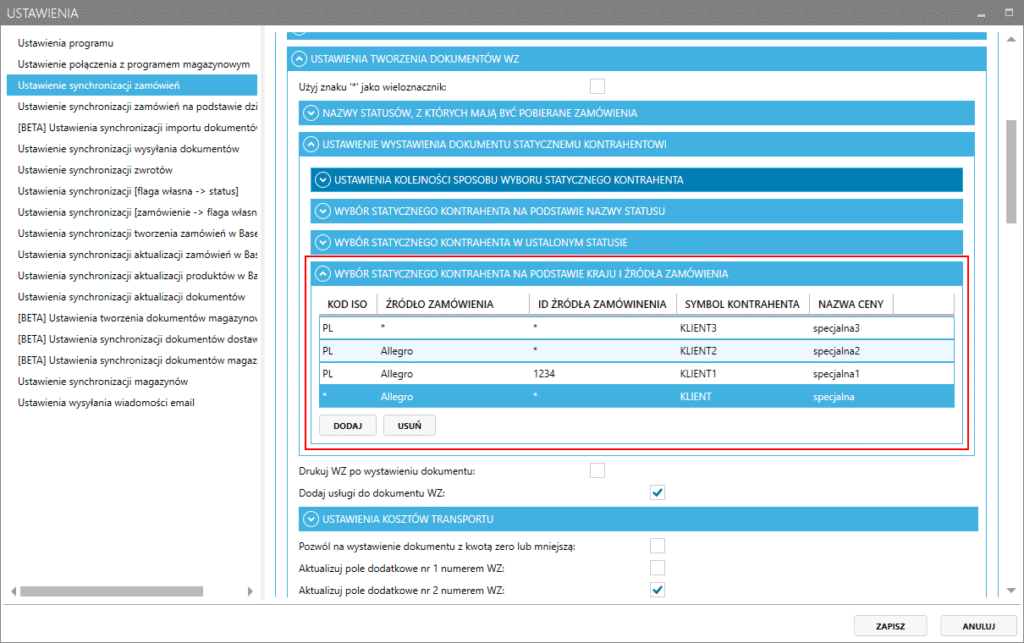Disable Aktualizuj pole dodatkowe nr 2 checkbox
The width and height of the screenshot is (1024, 643).
(x=657, y=590)
